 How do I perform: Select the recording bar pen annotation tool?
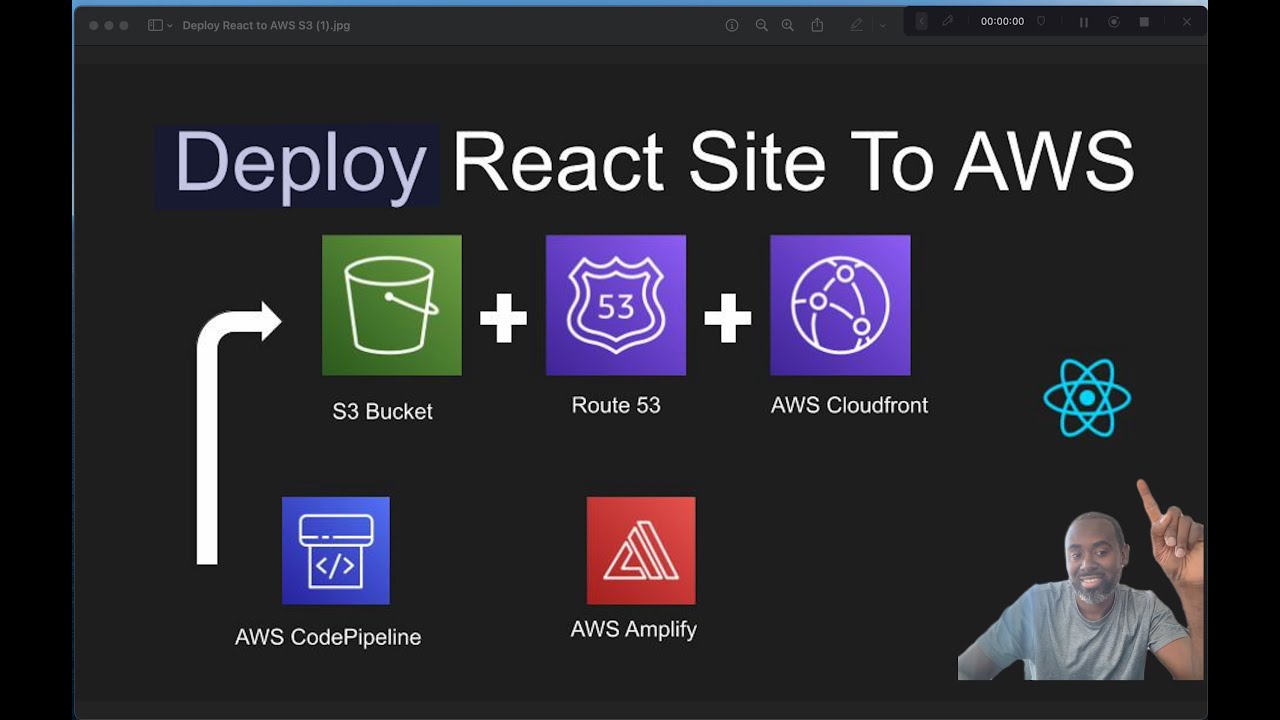click(947, 21)
